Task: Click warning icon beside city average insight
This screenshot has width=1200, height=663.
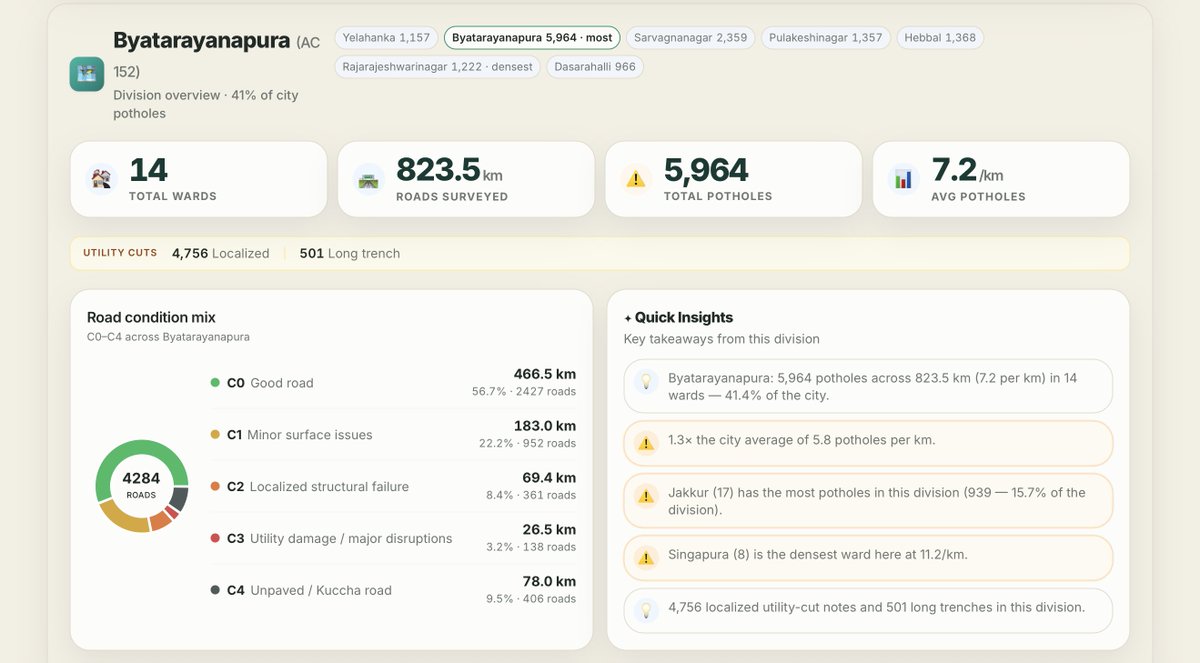Action: click(646, 442)
